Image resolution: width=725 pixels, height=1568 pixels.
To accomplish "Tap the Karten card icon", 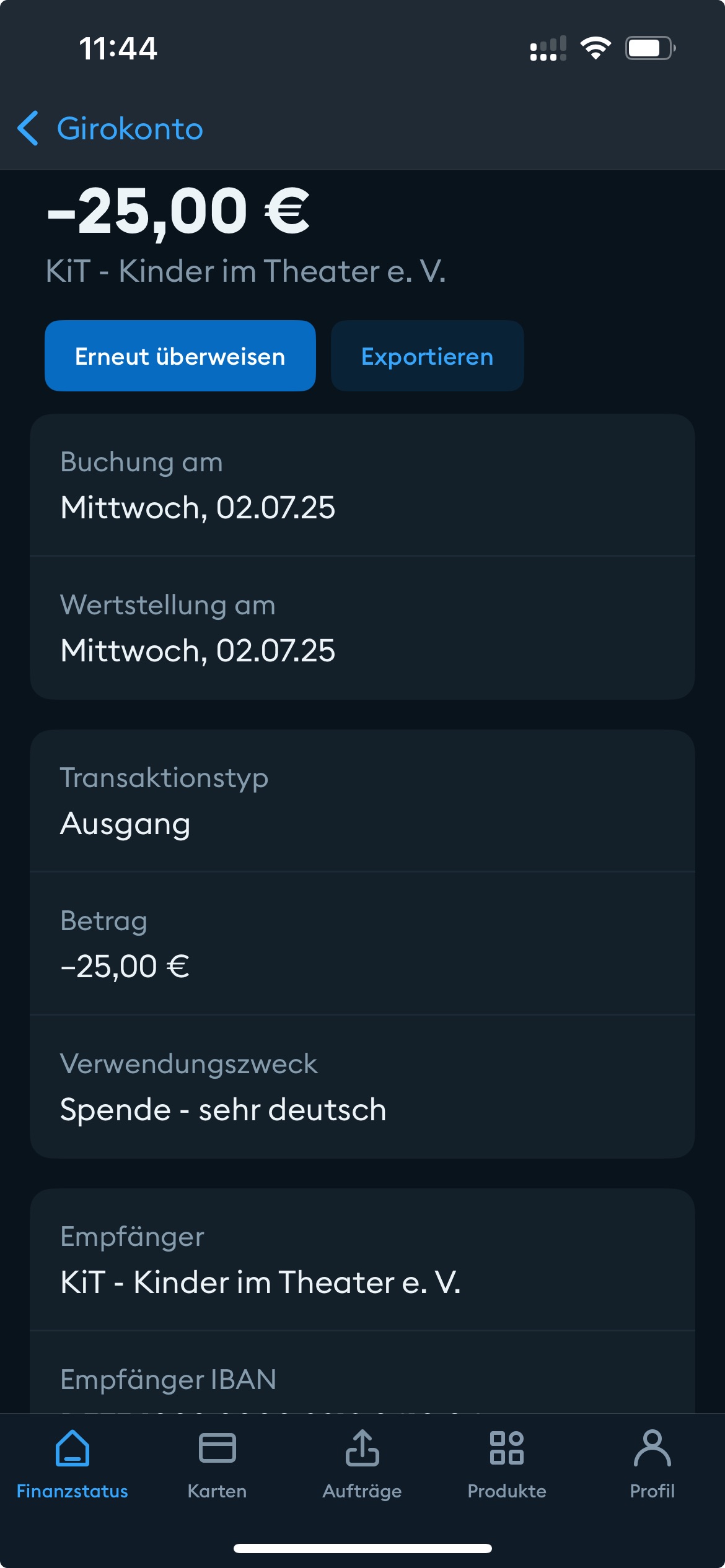I will pos(217,1448).
